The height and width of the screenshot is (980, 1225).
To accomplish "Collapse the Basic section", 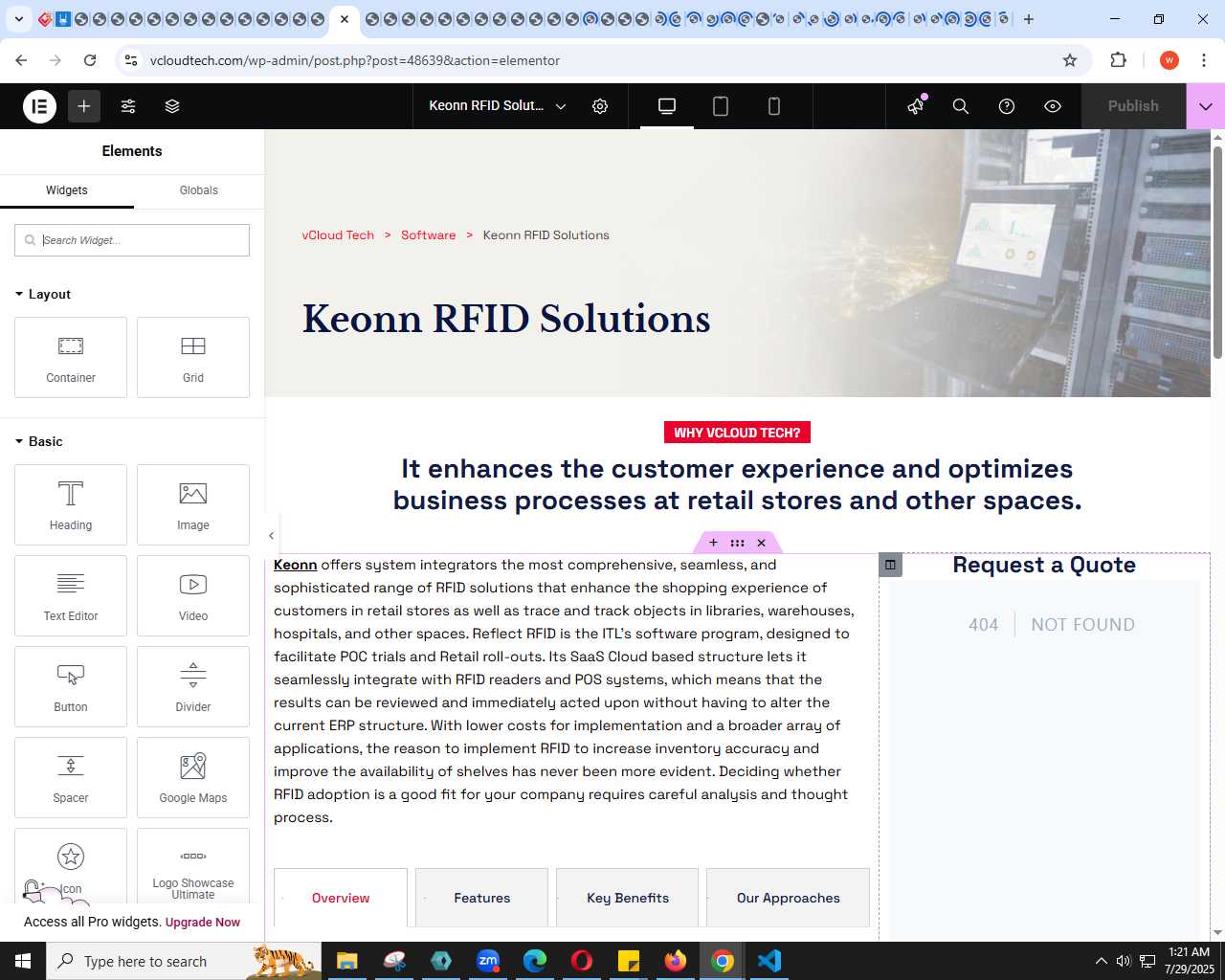I will 39,441.
